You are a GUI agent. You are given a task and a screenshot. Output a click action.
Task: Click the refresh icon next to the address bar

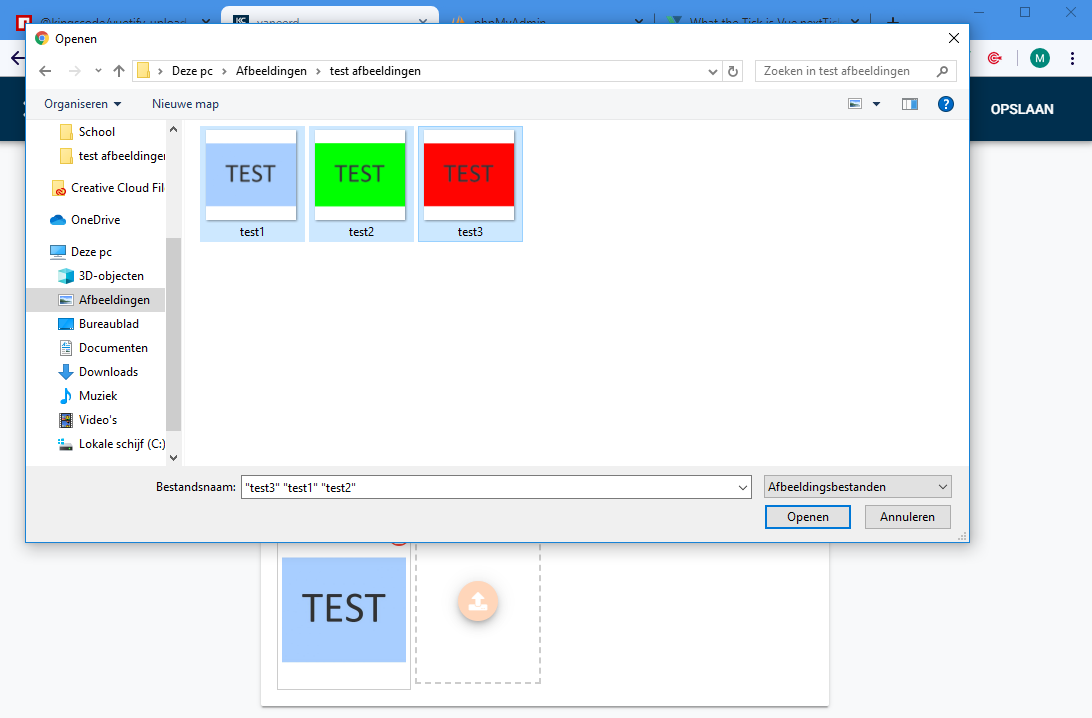point(734,71)
